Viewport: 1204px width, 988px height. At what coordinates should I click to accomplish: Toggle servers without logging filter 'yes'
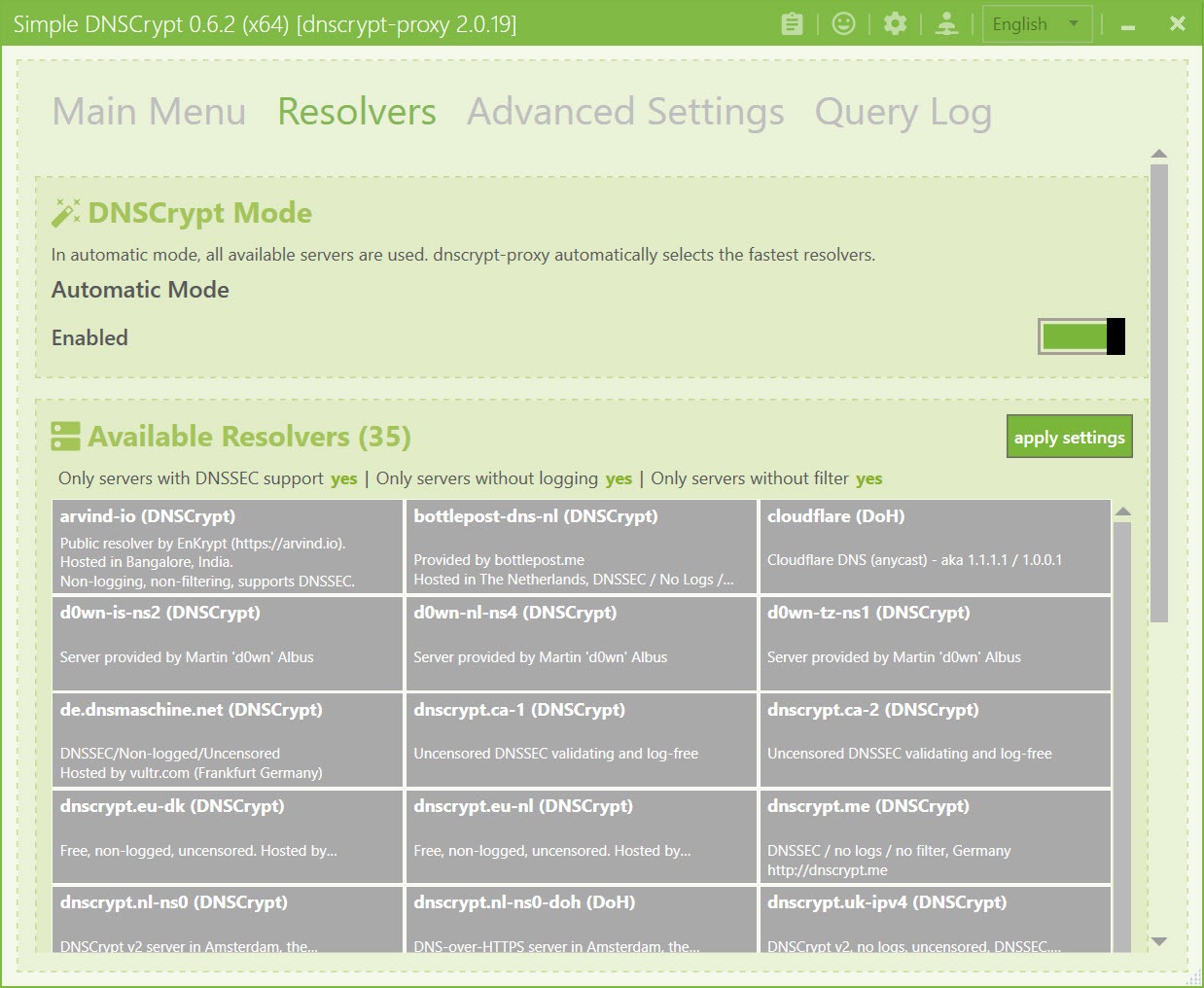(619, 478)
